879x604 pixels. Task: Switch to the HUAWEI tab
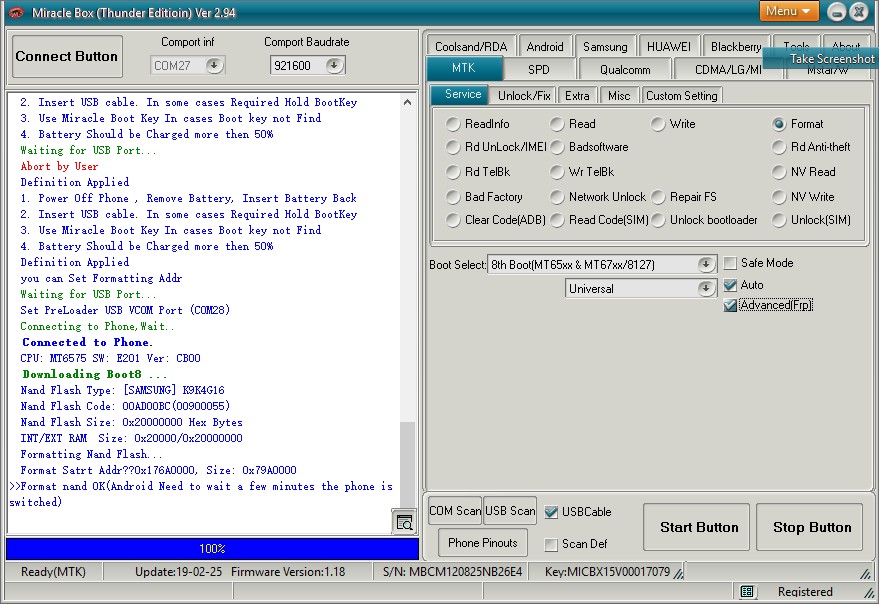(669, 47)
